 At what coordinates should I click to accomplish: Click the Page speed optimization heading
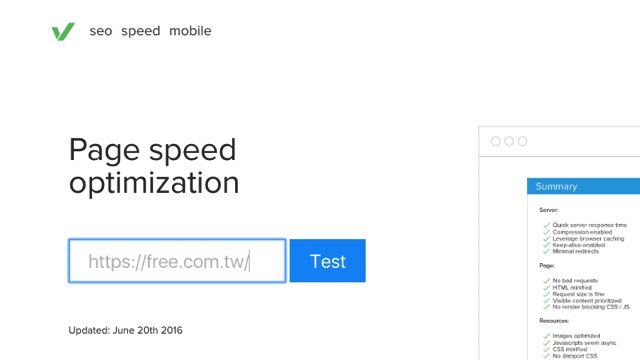click(x=154, y=167)
